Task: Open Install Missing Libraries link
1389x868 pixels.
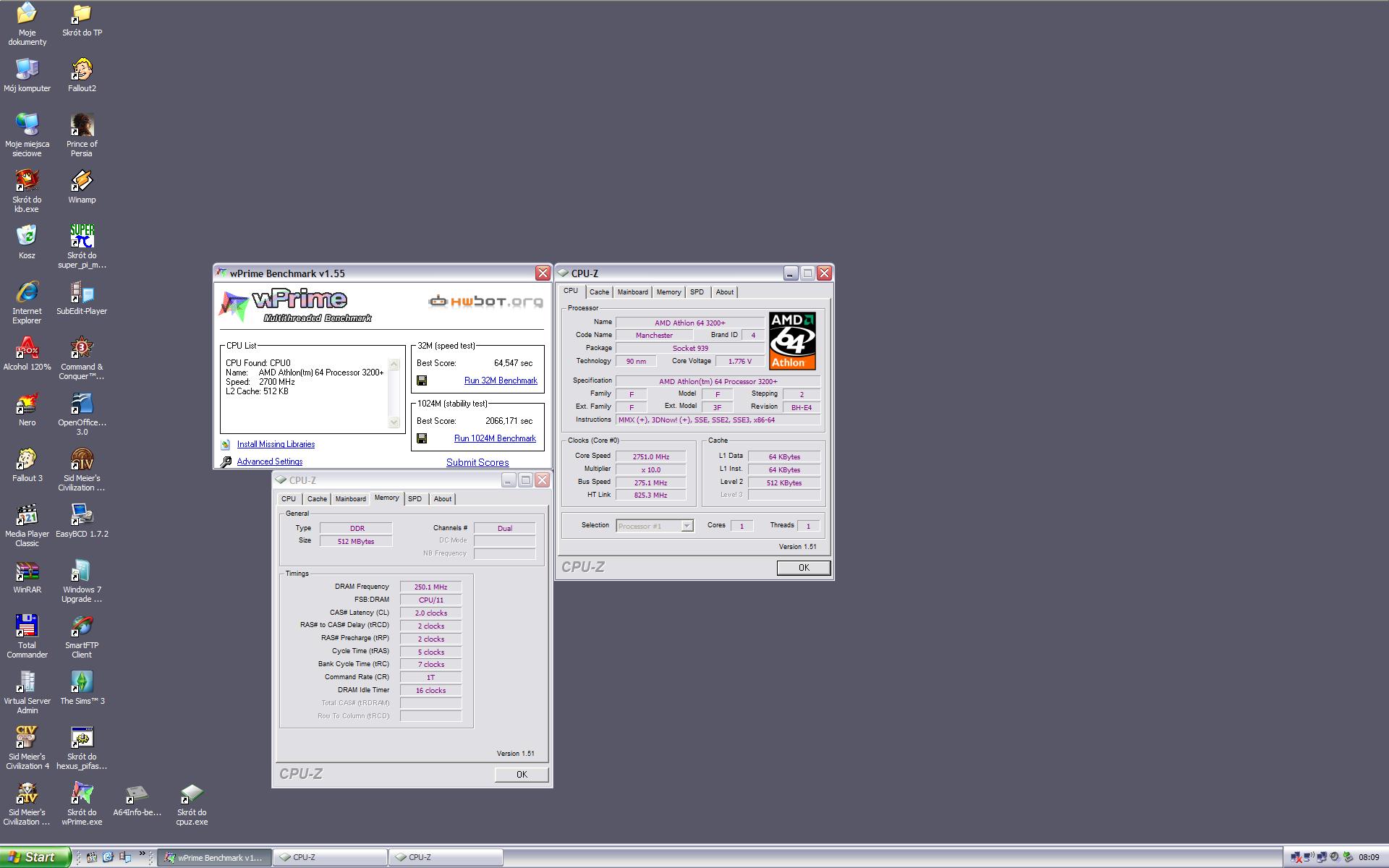Action: coord(276,444)
